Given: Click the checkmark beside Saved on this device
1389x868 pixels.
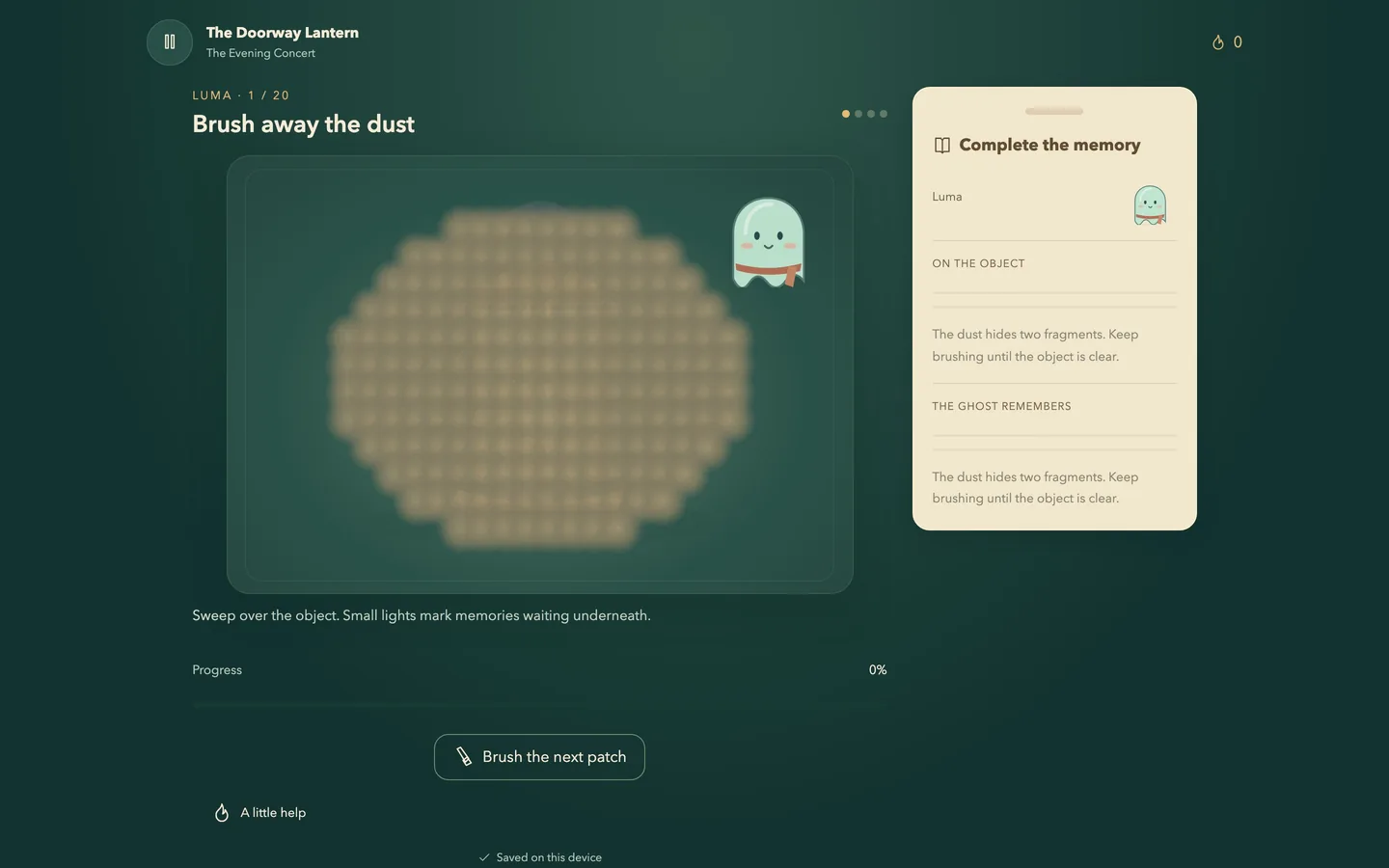Looking at the screenshot, I should pos(484,857).
